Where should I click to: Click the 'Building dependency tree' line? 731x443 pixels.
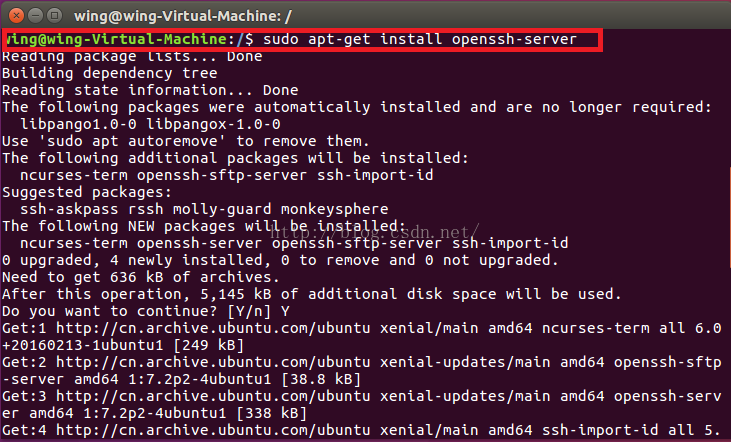point(110,74)
